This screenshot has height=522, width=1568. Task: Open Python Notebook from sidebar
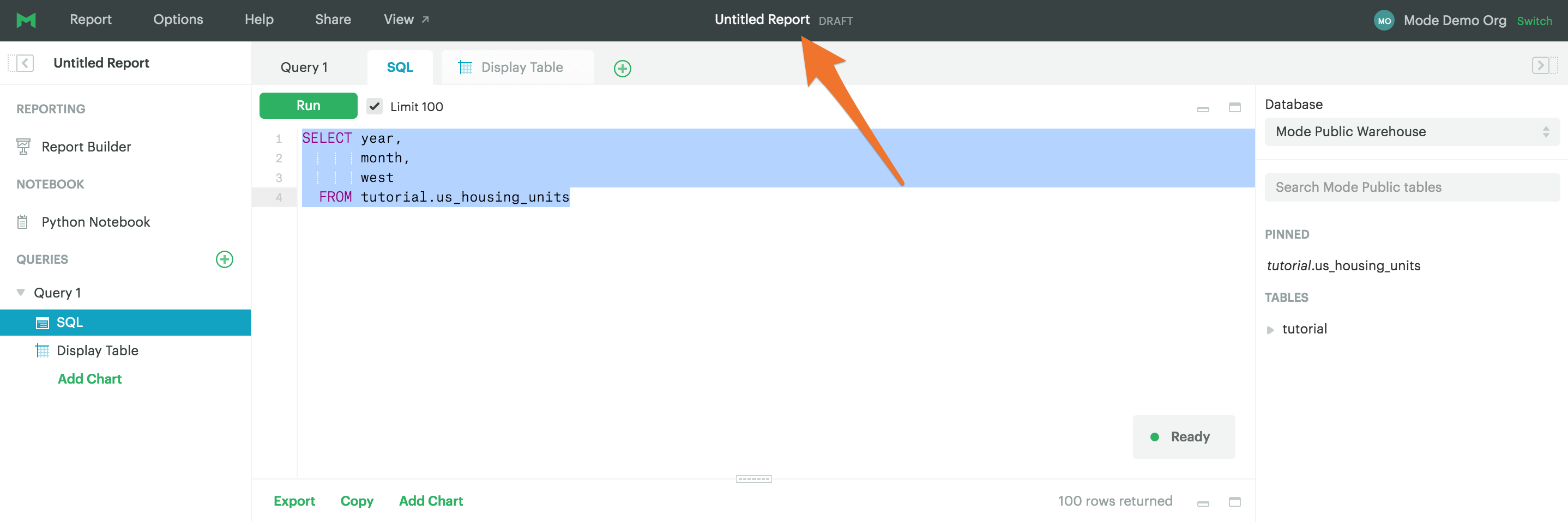click(95, 222)
